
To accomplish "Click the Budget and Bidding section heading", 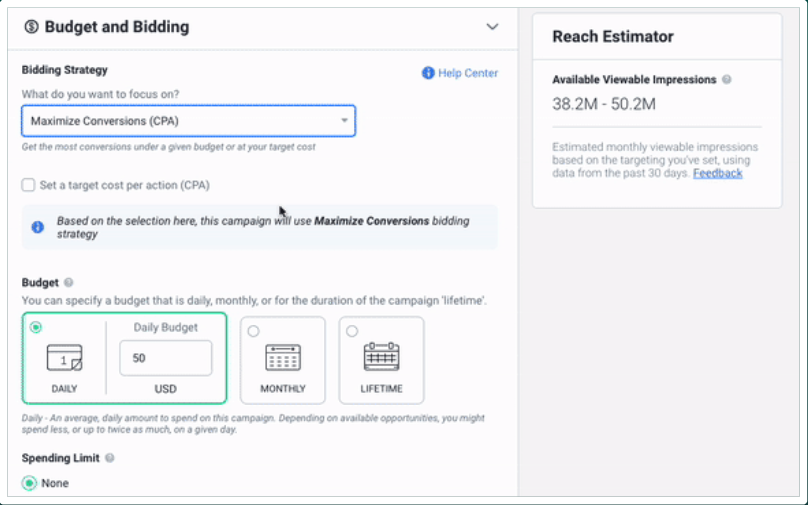I will coord(117,27).
